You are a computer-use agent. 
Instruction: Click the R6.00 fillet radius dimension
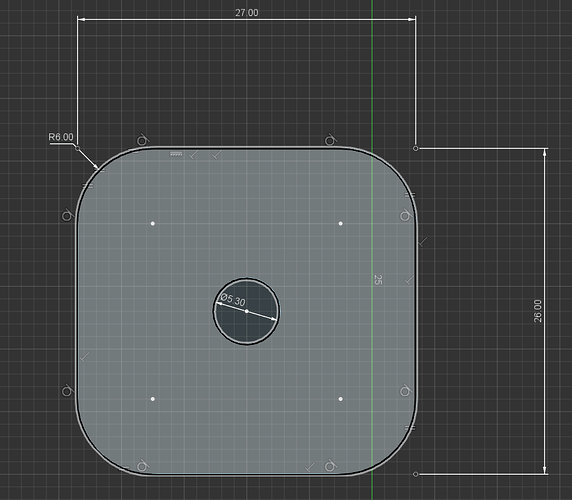point(61,137)
